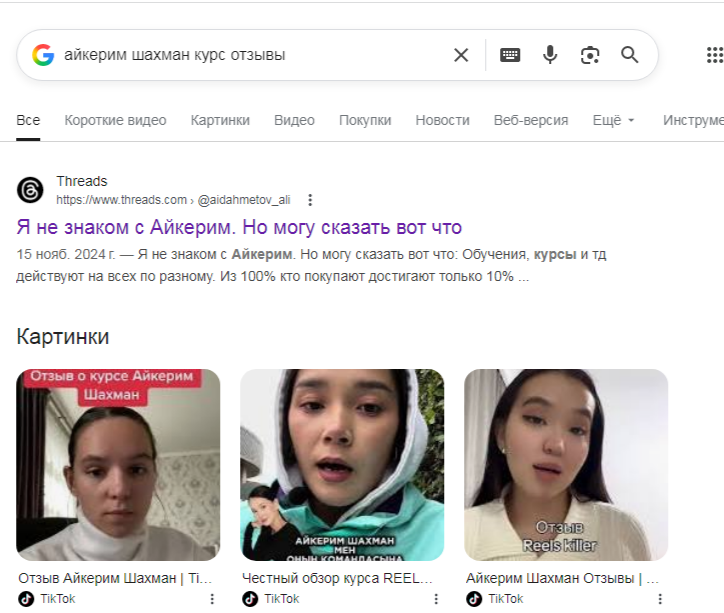Clear the search query with X icon

point(461,55)
